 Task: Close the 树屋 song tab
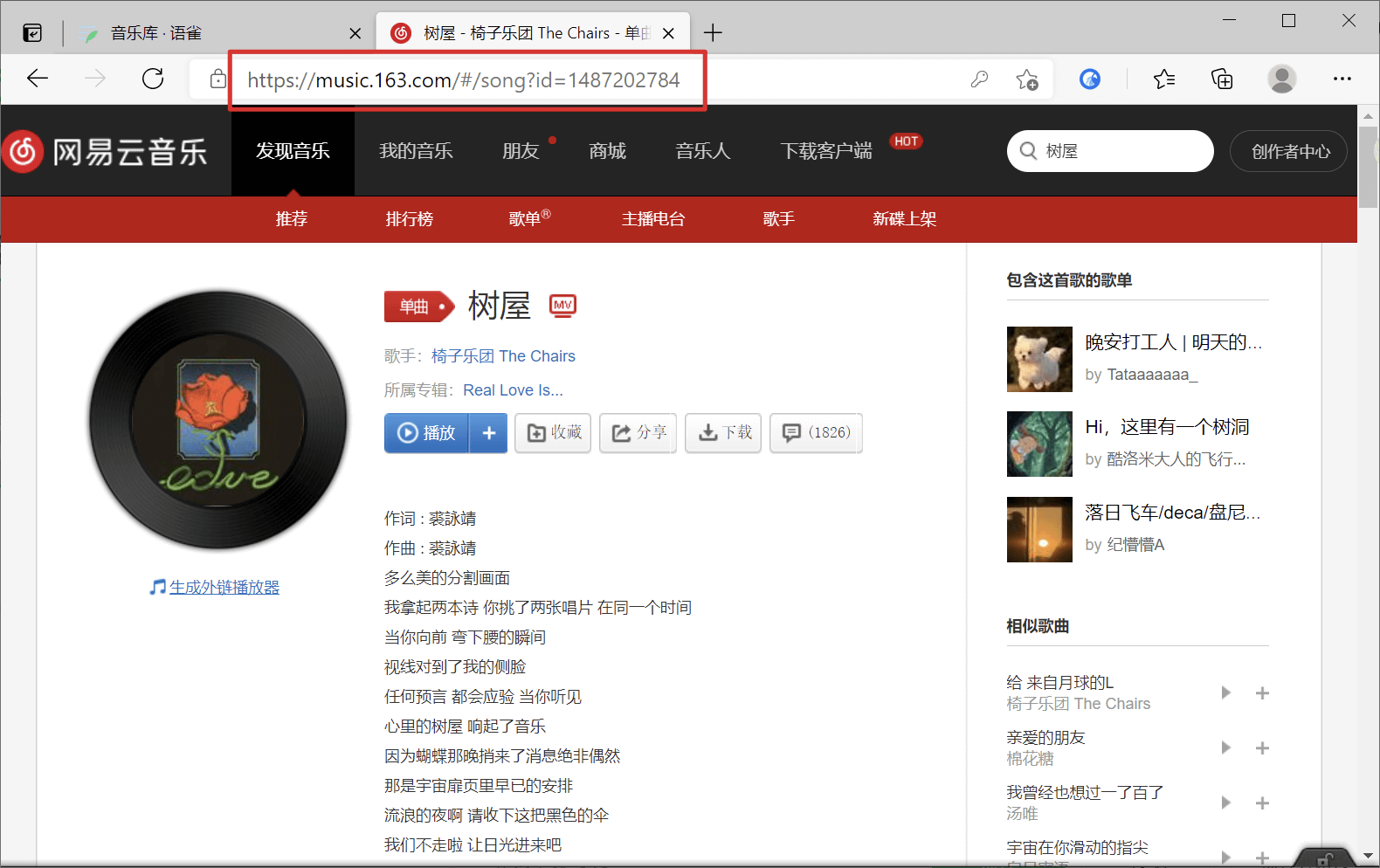click(x=668, y=33)
